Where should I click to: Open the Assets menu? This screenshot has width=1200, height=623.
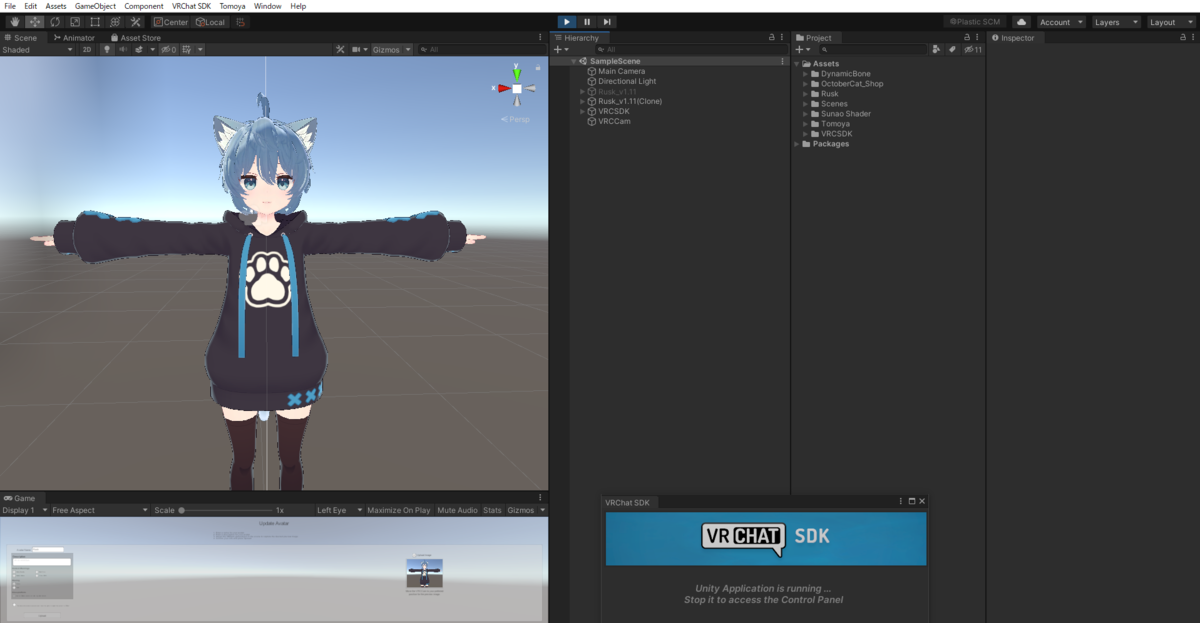56,6
